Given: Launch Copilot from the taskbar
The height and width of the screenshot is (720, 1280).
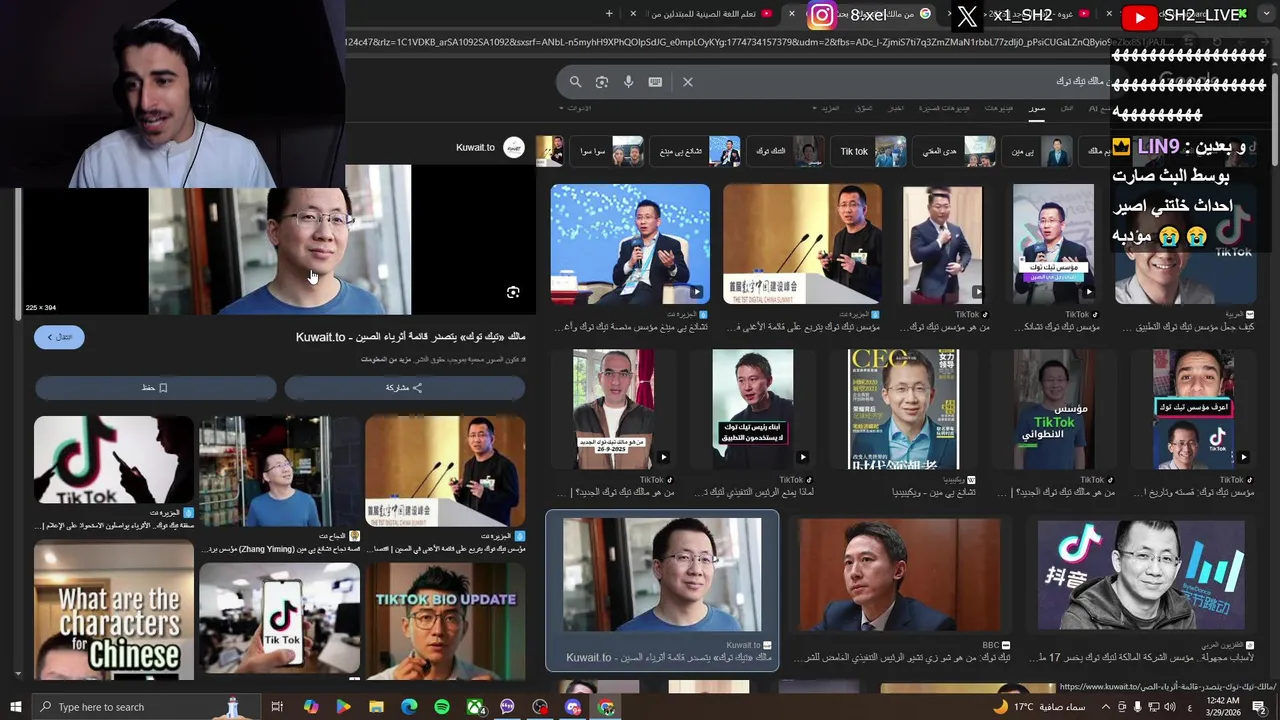Looking at the screenshot, I should (311, 707).
